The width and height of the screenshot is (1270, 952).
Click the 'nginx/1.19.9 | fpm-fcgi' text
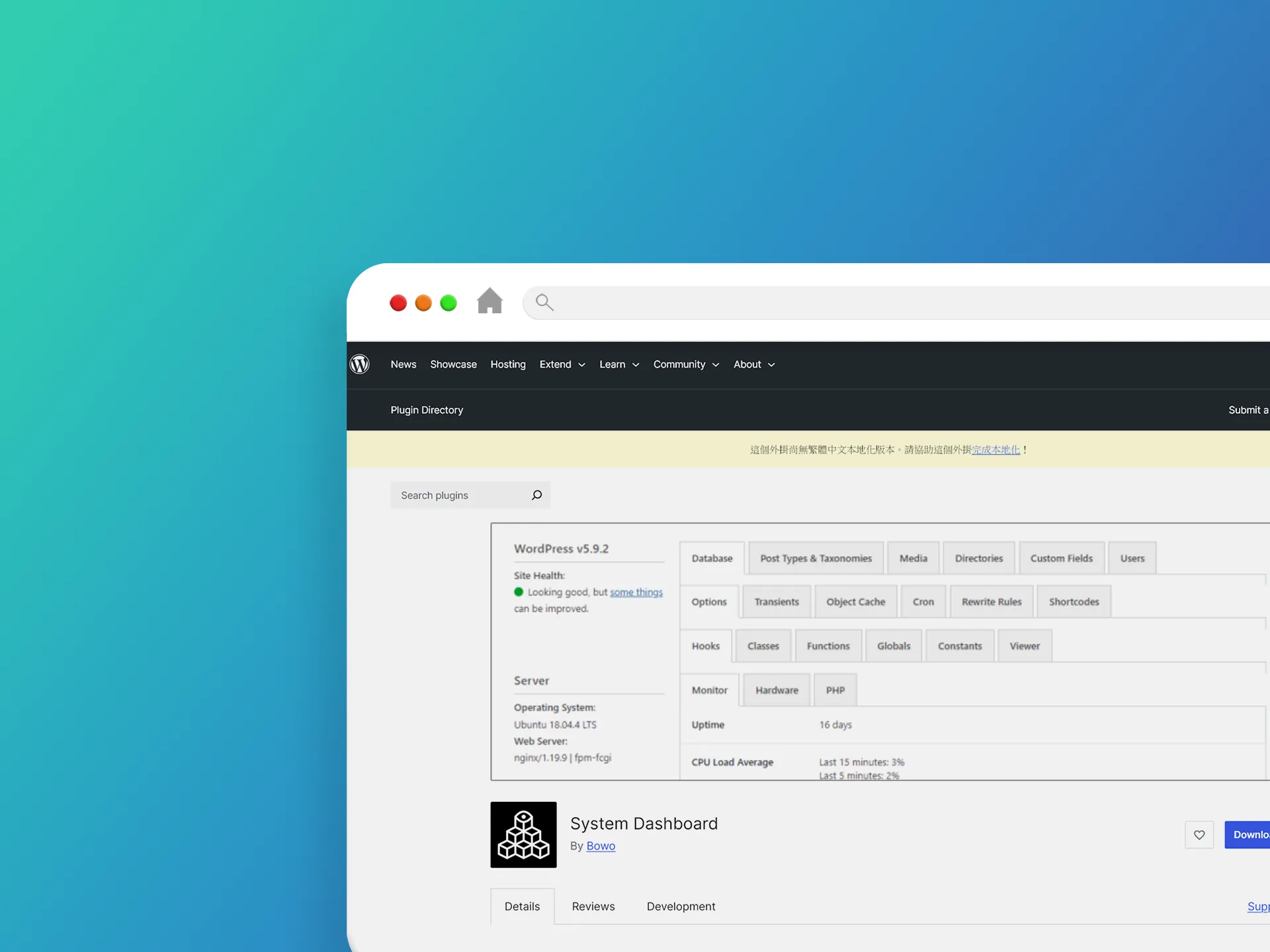(x=562, y=758)
